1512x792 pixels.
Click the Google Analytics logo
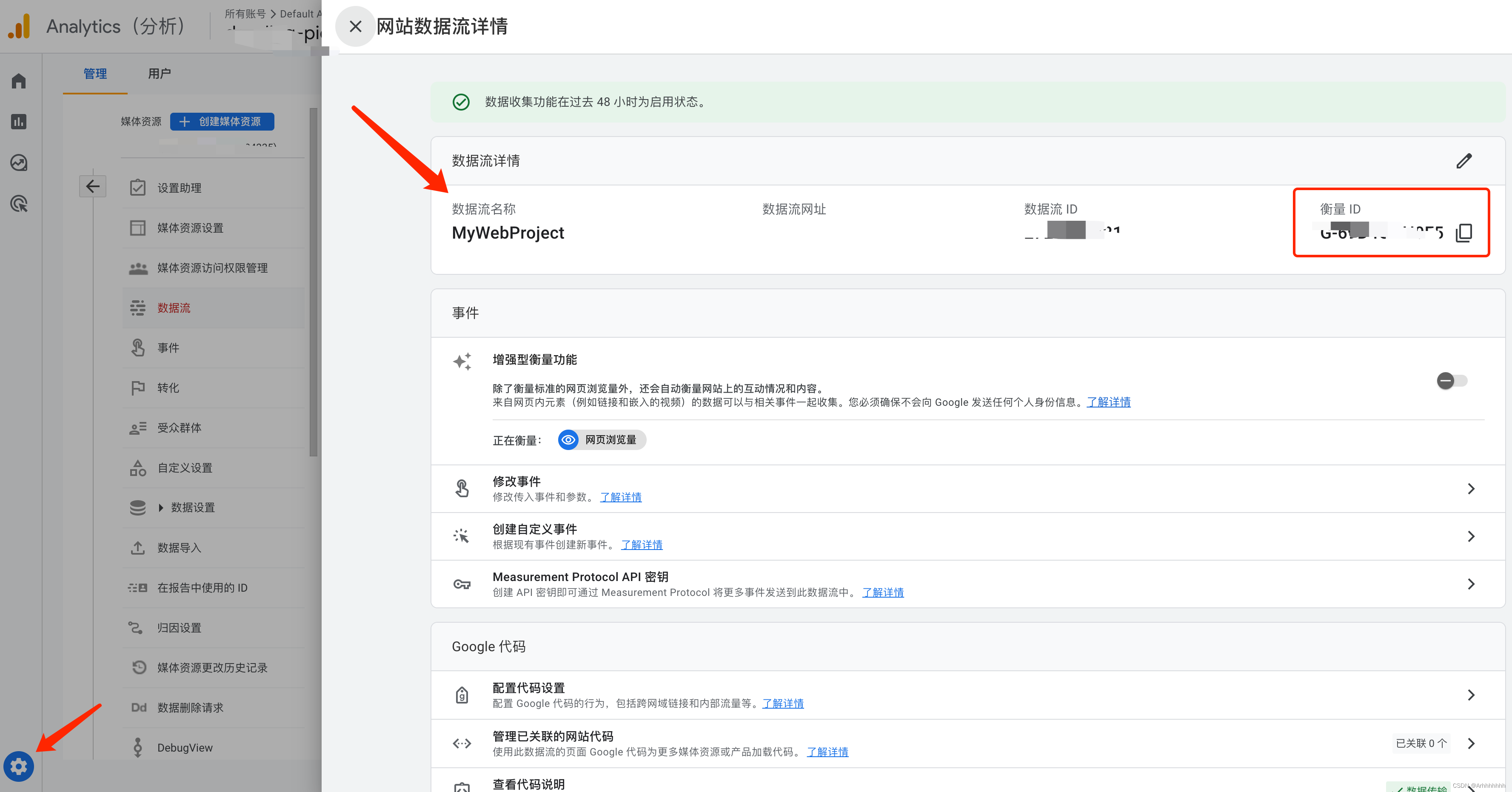pos(20,26)
